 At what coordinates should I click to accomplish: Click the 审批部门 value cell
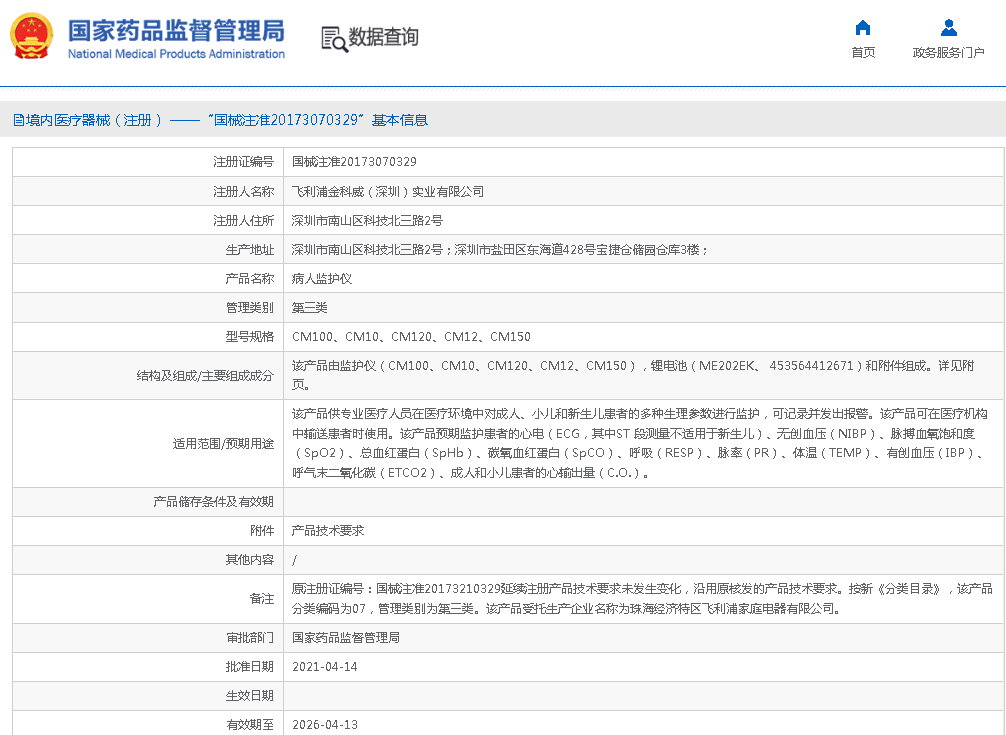coord(345,637)
